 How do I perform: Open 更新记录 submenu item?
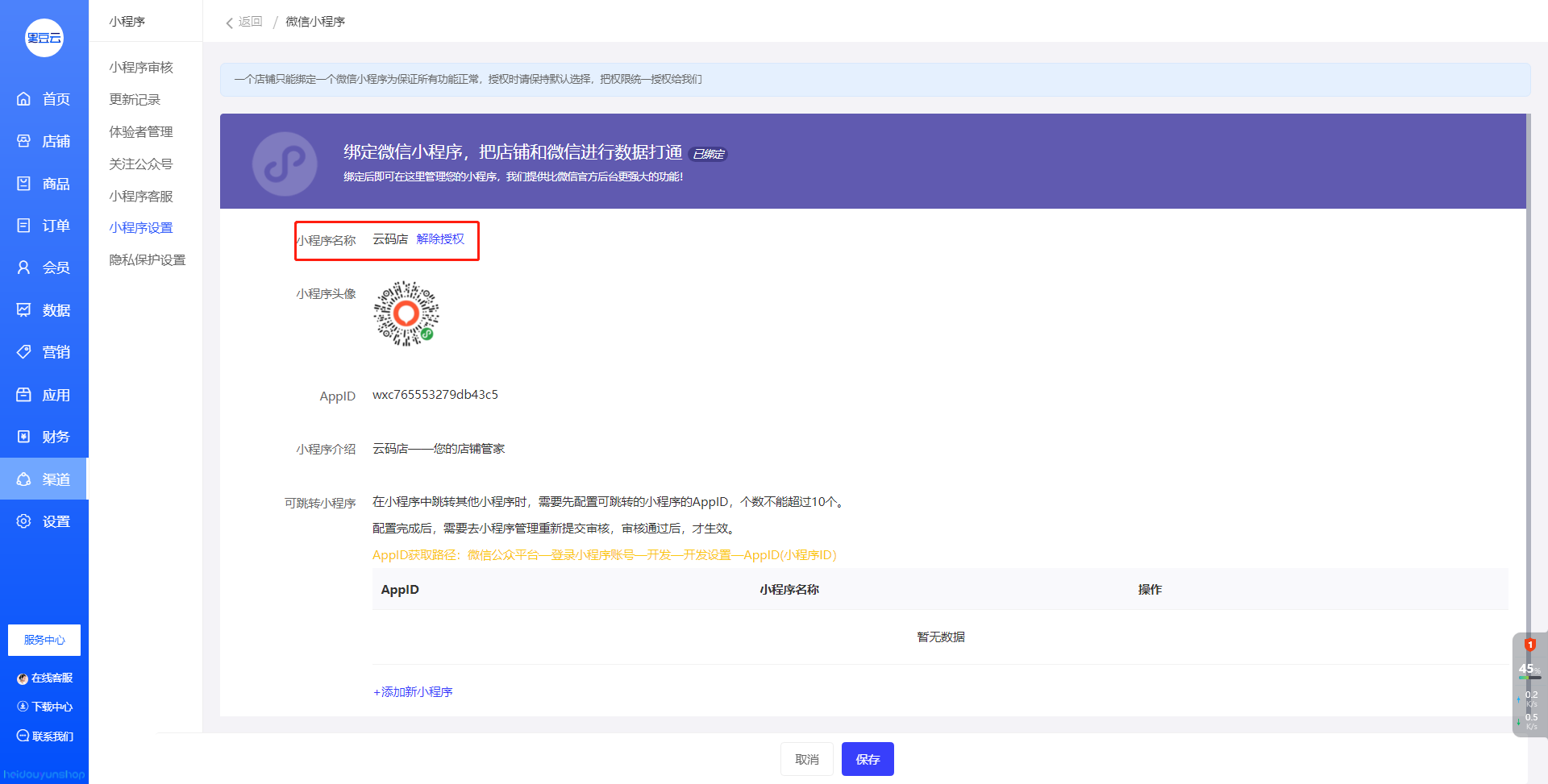click(x=135, y=99)
